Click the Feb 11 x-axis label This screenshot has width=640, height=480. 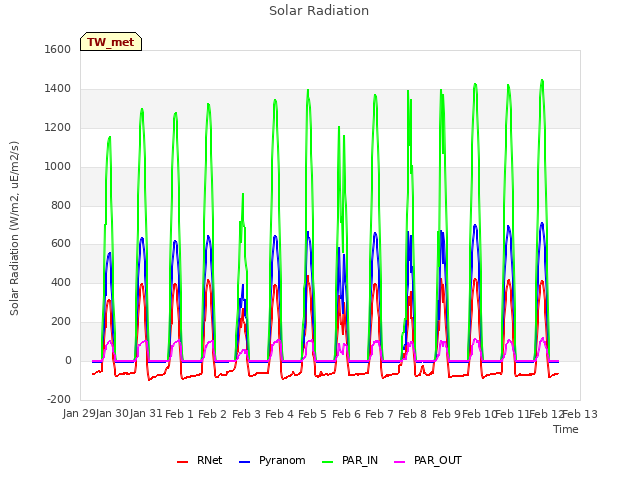512,414
